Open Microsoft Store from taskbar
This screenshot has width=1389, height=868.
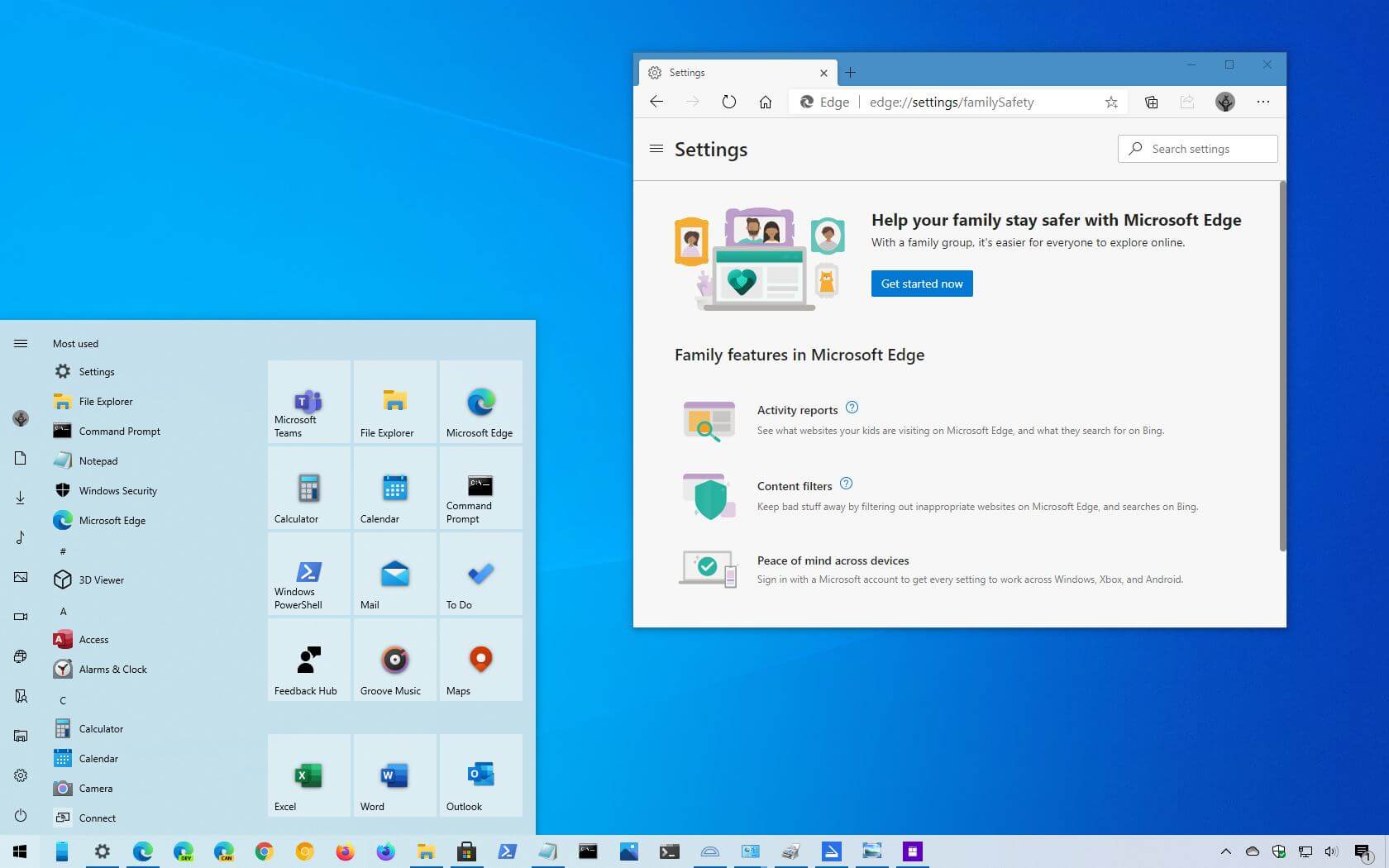click(467, 851)
